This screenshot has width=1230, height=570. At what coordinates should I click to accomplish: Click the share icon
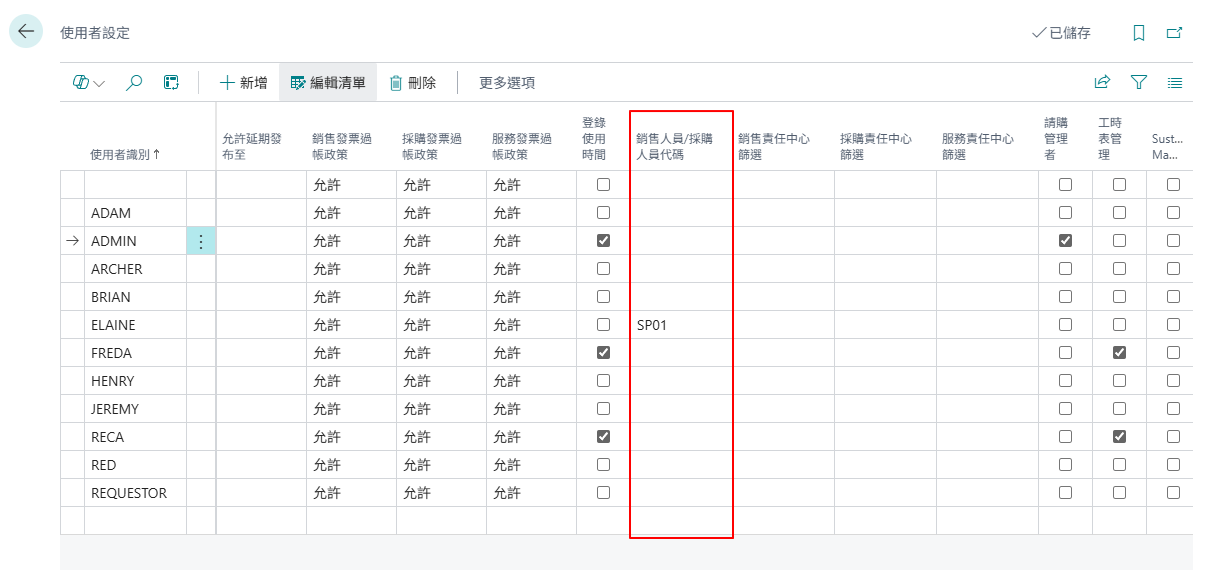(1103, 83)
